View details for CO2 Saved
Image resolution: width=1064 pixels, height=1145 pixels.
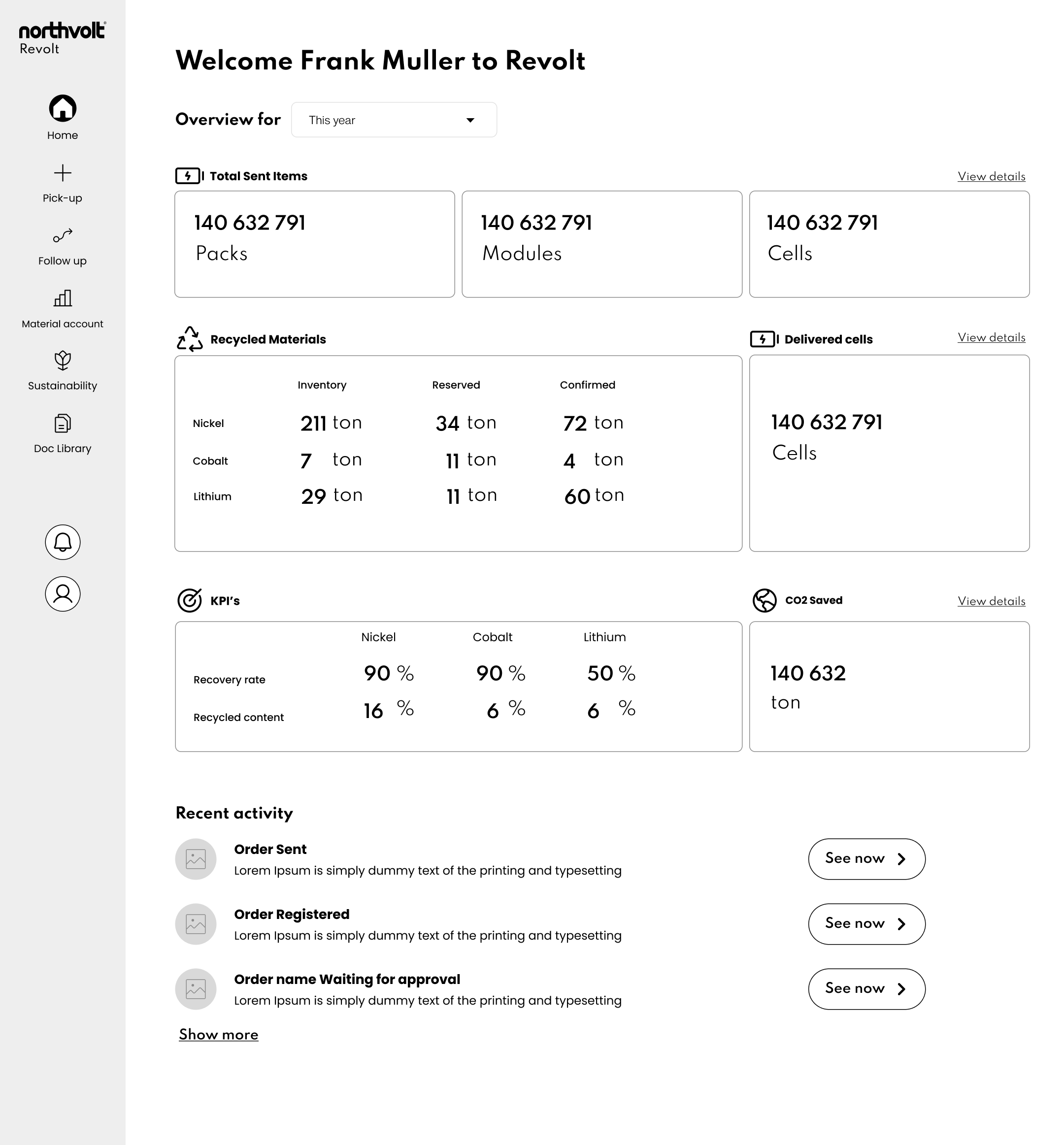992,601
